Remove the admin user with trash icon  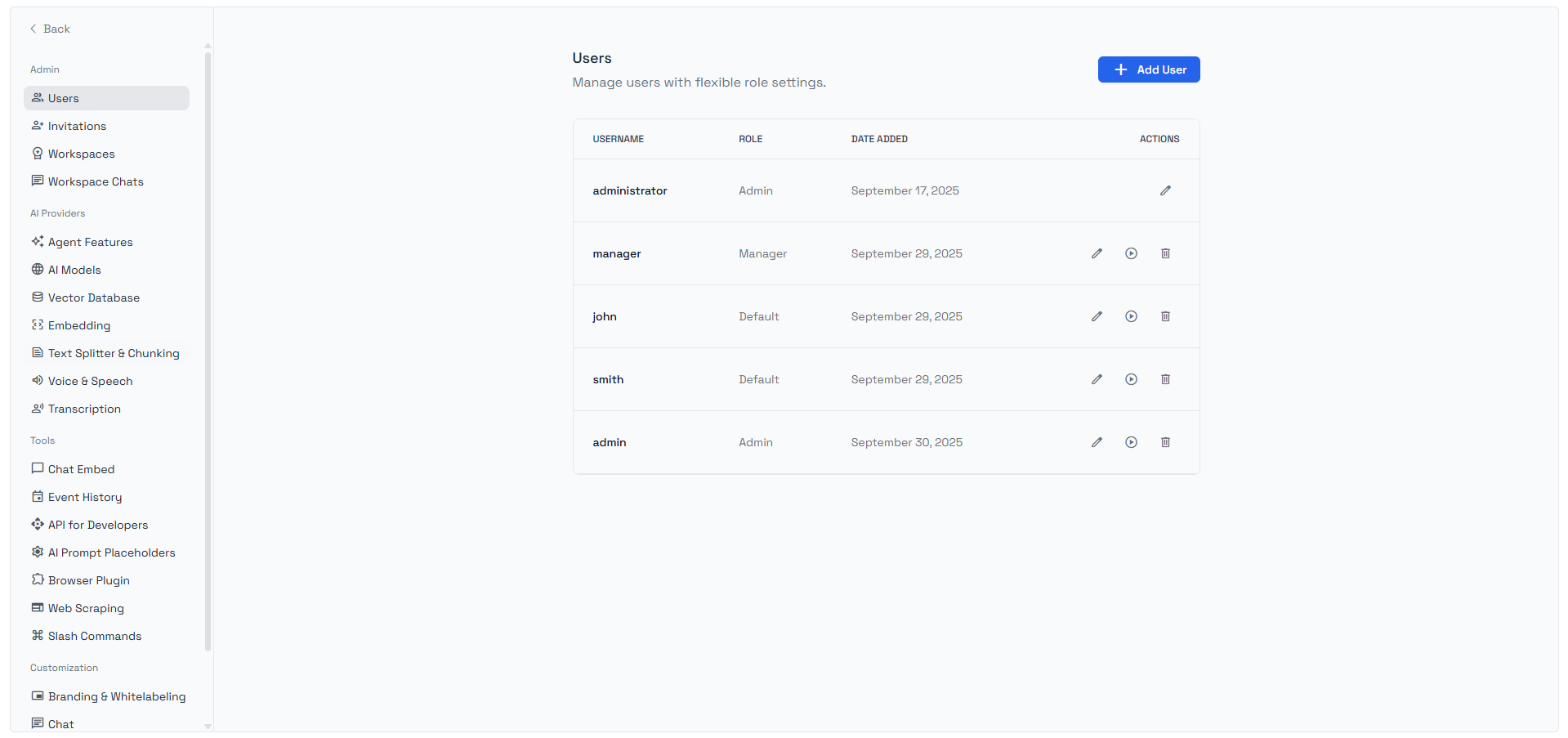click(x=1165, y=442)
